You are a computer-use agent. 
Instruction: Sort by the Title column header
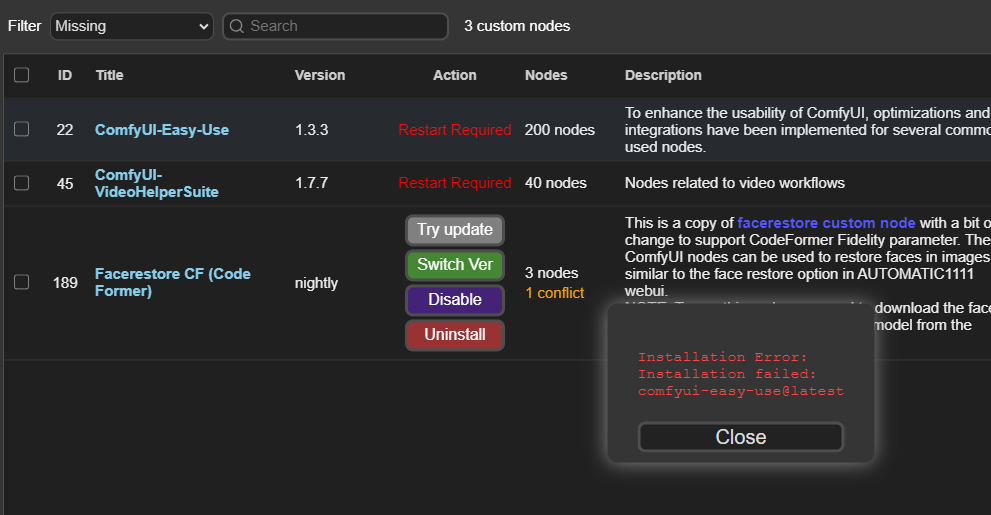(x=109, y=75)
